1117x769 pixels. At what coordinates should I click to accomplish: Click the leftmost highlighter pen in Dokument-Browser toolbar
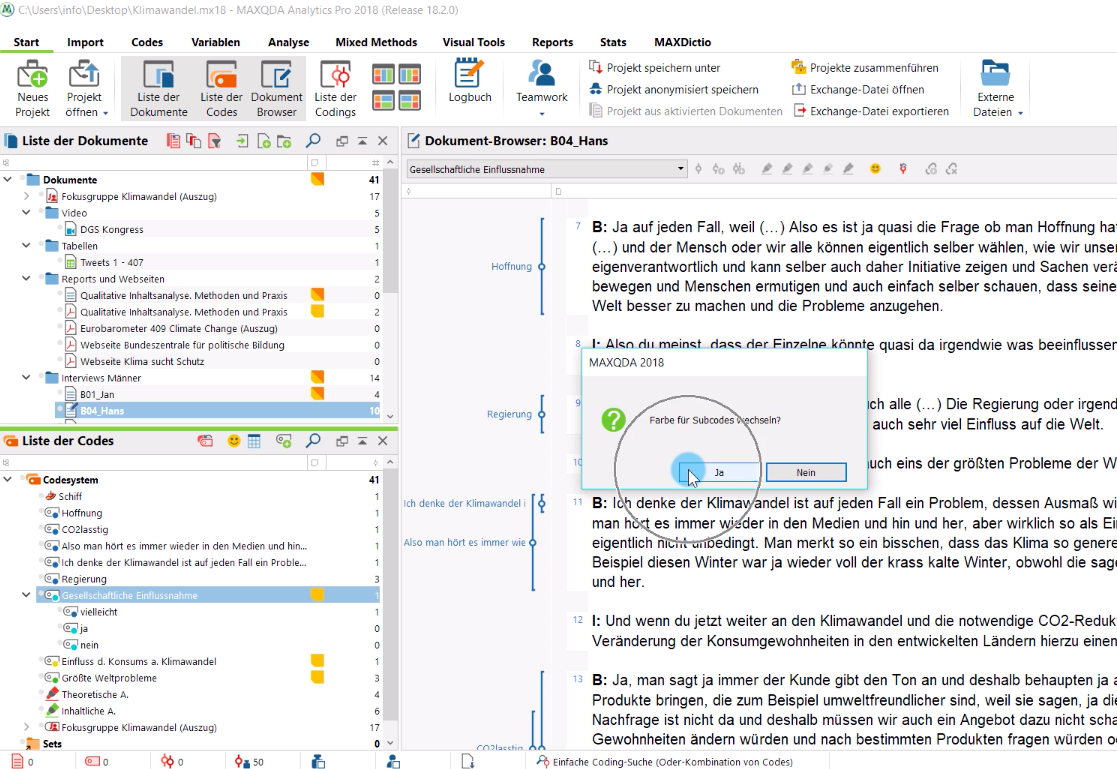pyautogui.click(x=767, y=169)
